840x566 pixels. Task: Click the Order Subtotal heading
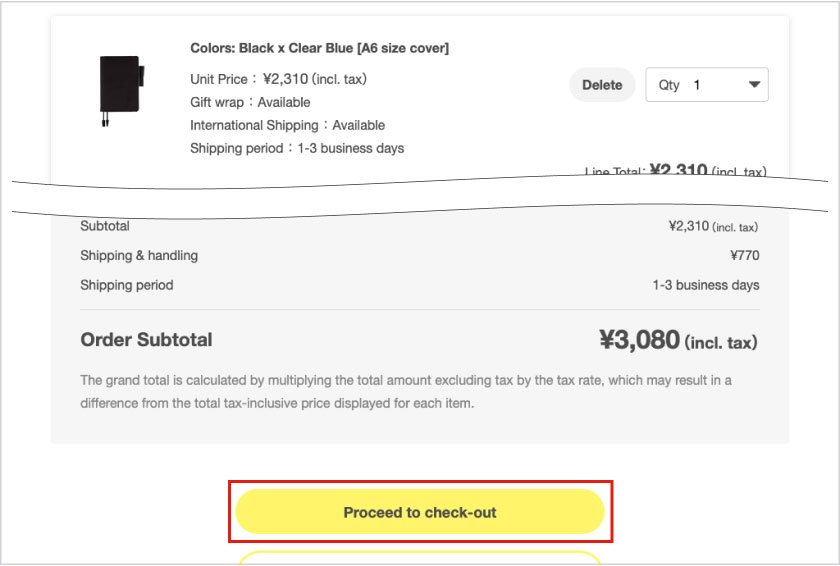click(x=146, y=340)
